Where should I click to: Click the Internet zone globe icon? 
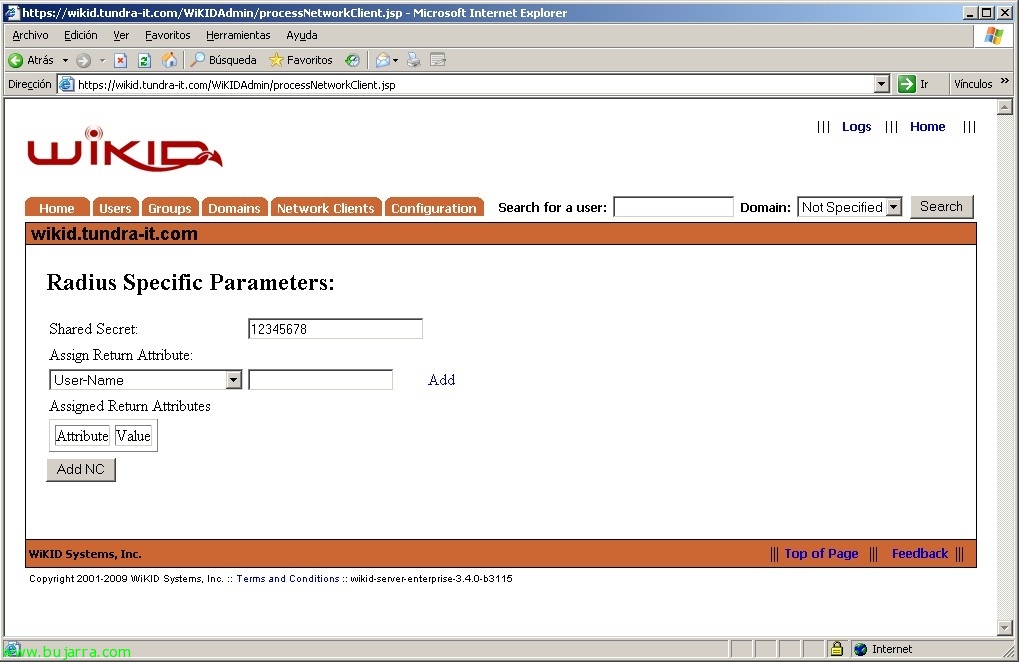860,649
